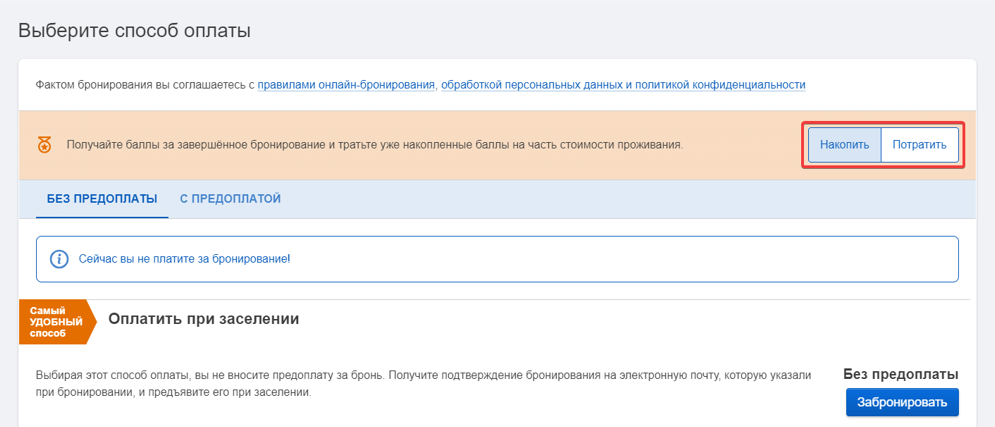Screen dimensions: 995x427
Task: Click the orange medal bonus points icon
Action: point(44,145)
